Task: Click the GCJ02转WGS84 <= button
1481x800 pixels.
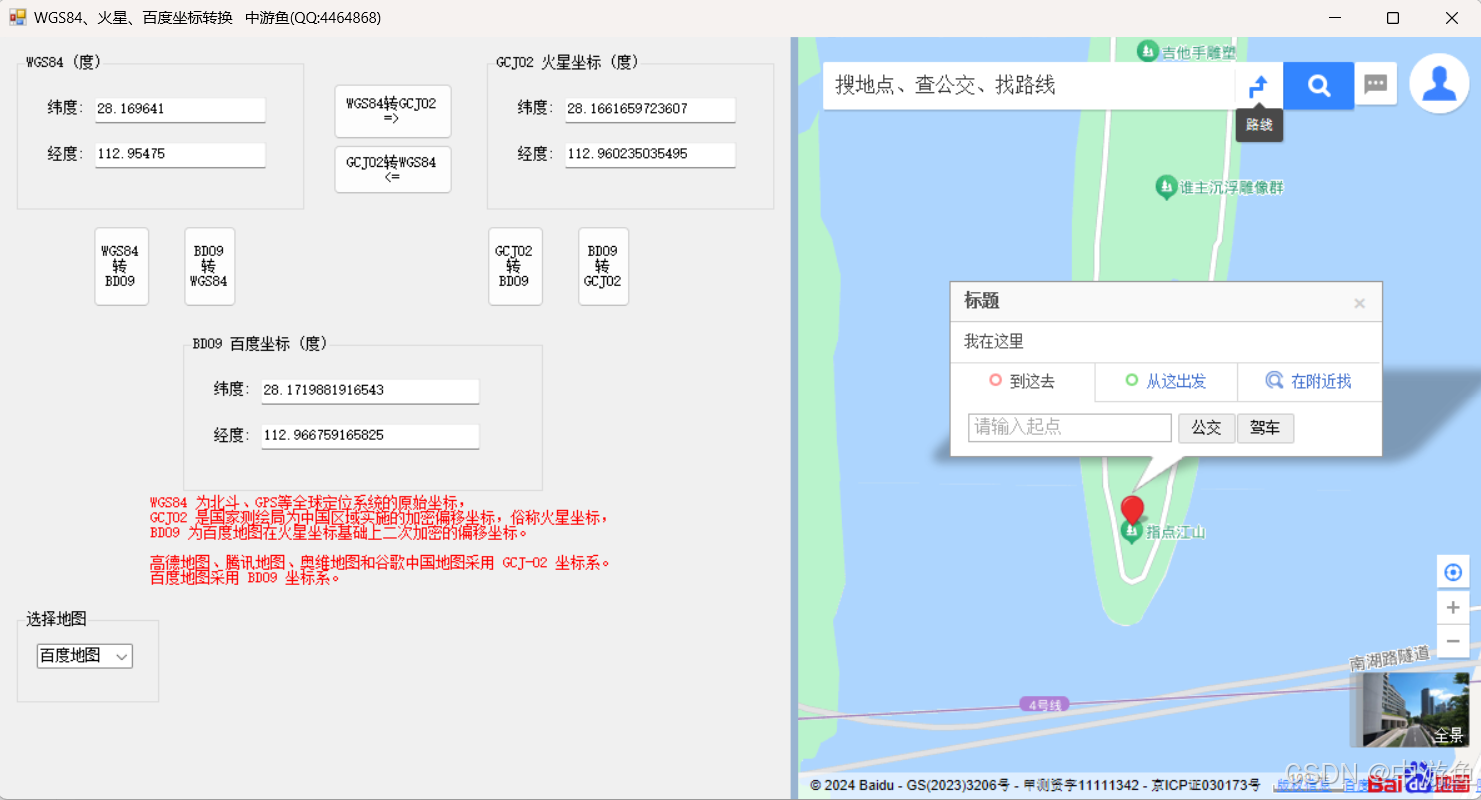Action: coord(392,169)
